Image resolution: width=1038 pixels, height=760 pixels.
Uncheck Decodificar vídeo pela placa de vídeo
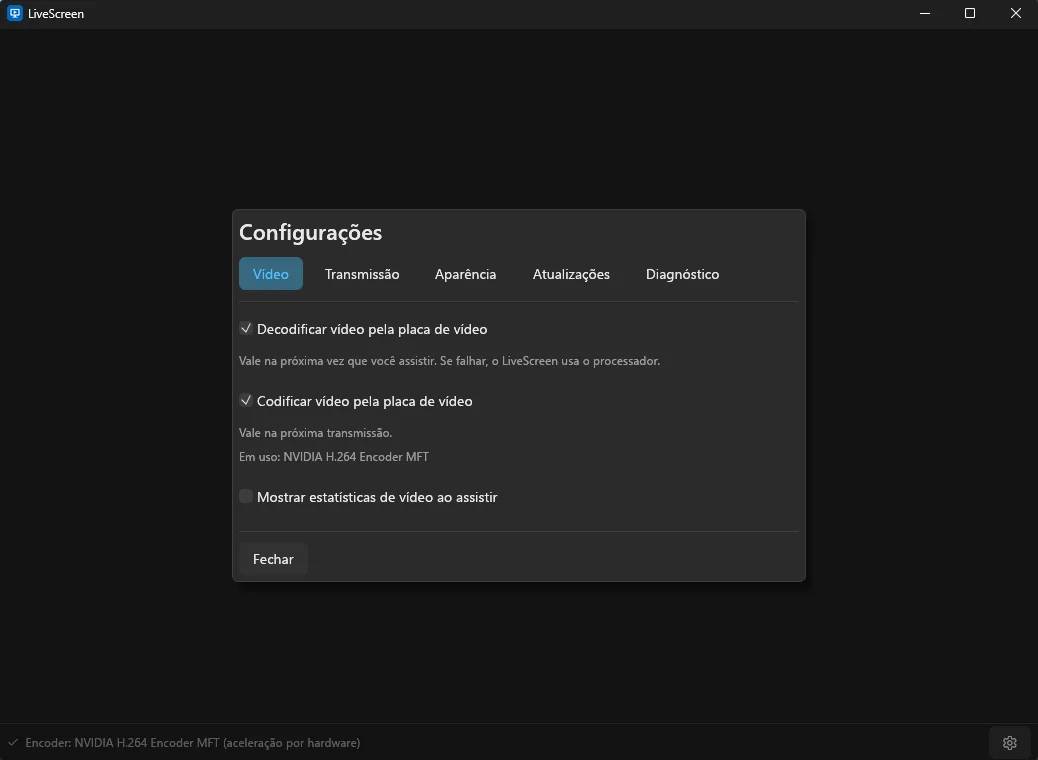coord(246,328)
